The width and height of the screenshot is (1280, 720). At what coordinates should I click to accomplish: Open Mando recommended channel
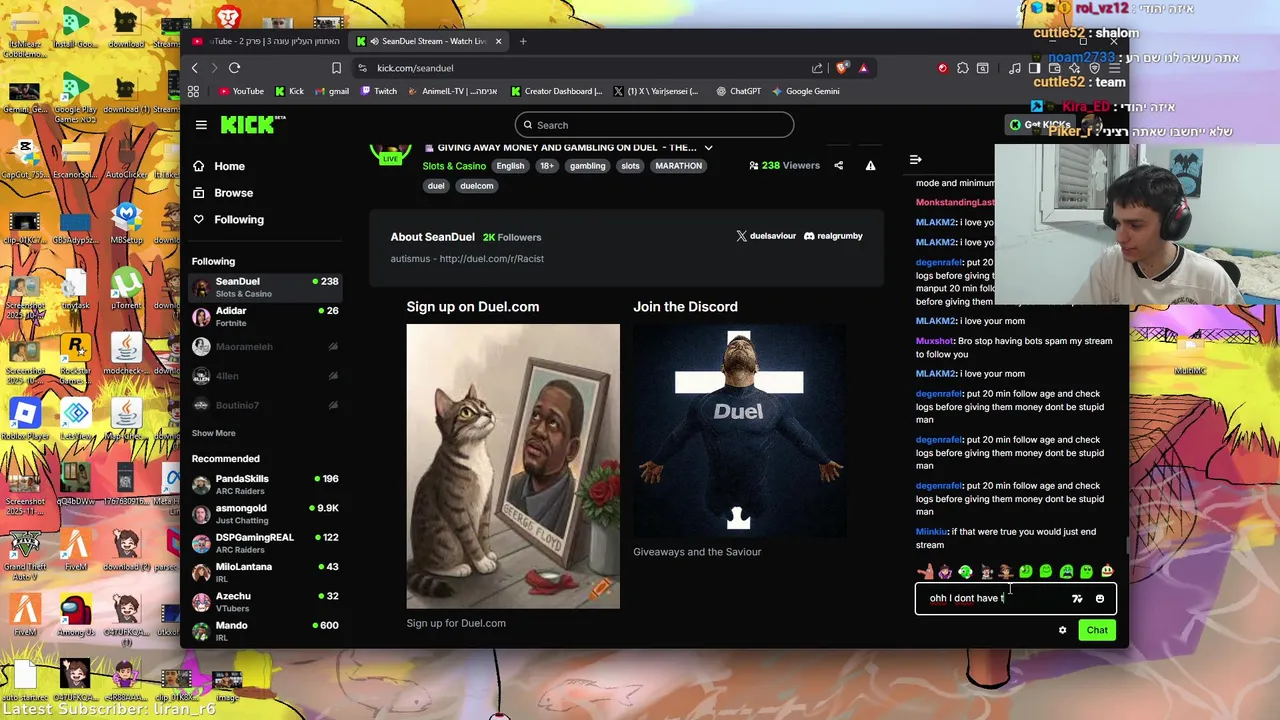265,631
